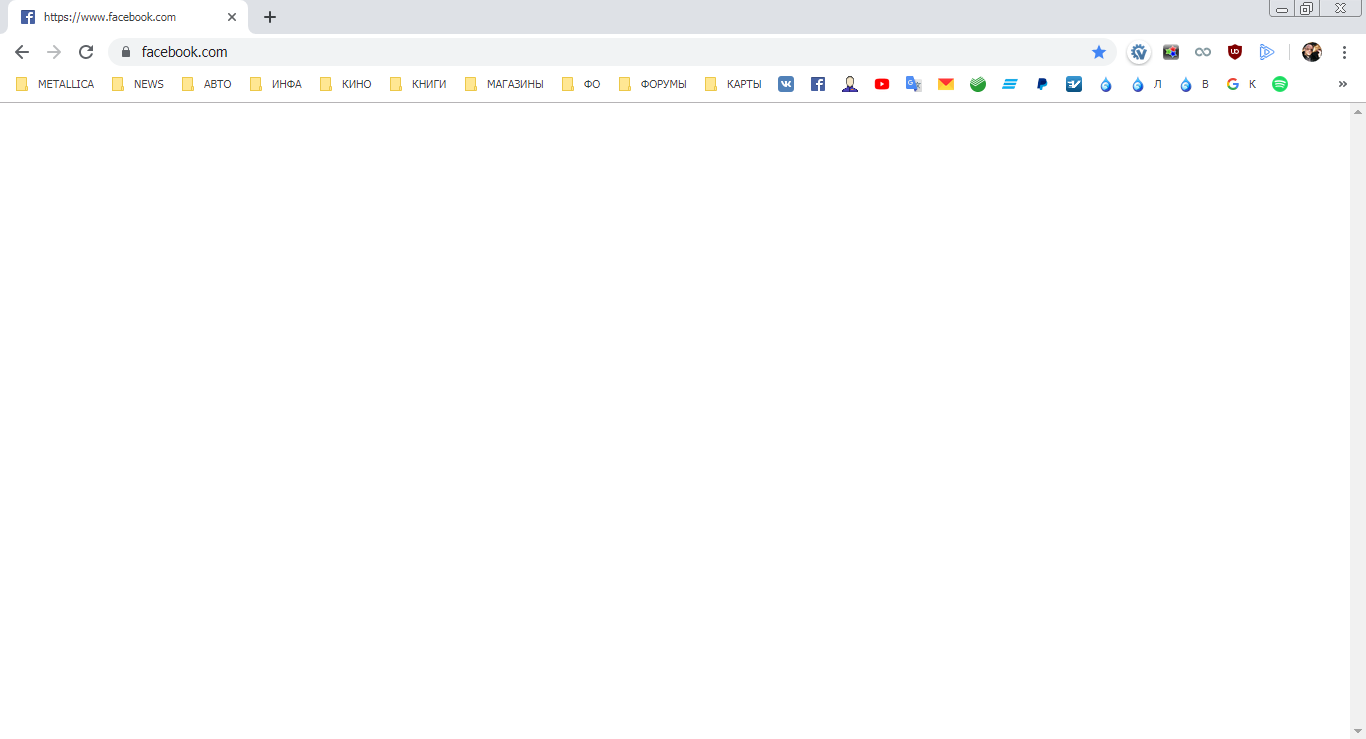Expand the АВТО bookmarks folder
1366x739 pixels.
207,84
